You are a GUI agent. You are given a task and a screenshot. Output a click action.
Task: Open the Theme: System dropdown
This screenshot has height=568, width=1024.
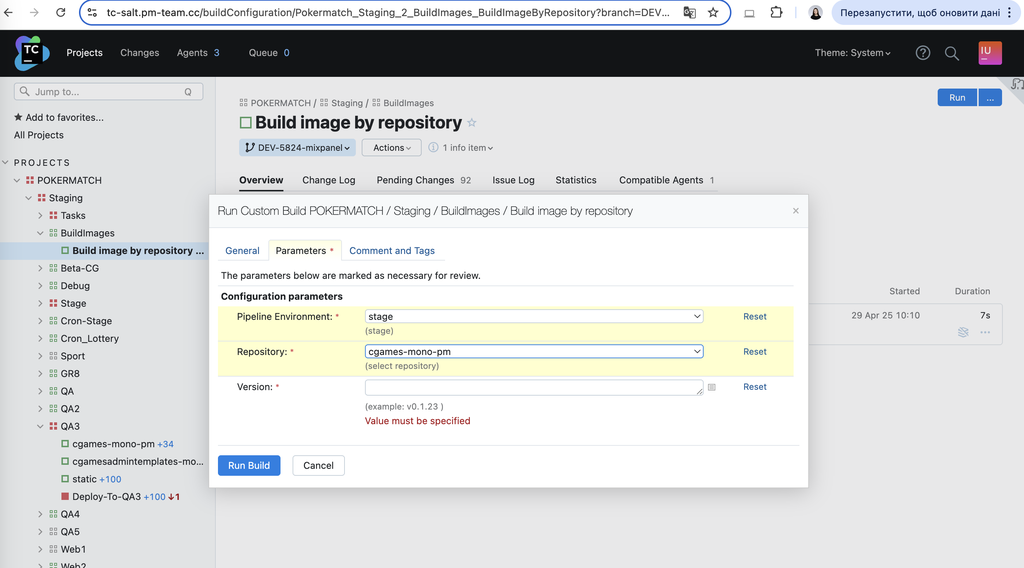tap(852, 53)
